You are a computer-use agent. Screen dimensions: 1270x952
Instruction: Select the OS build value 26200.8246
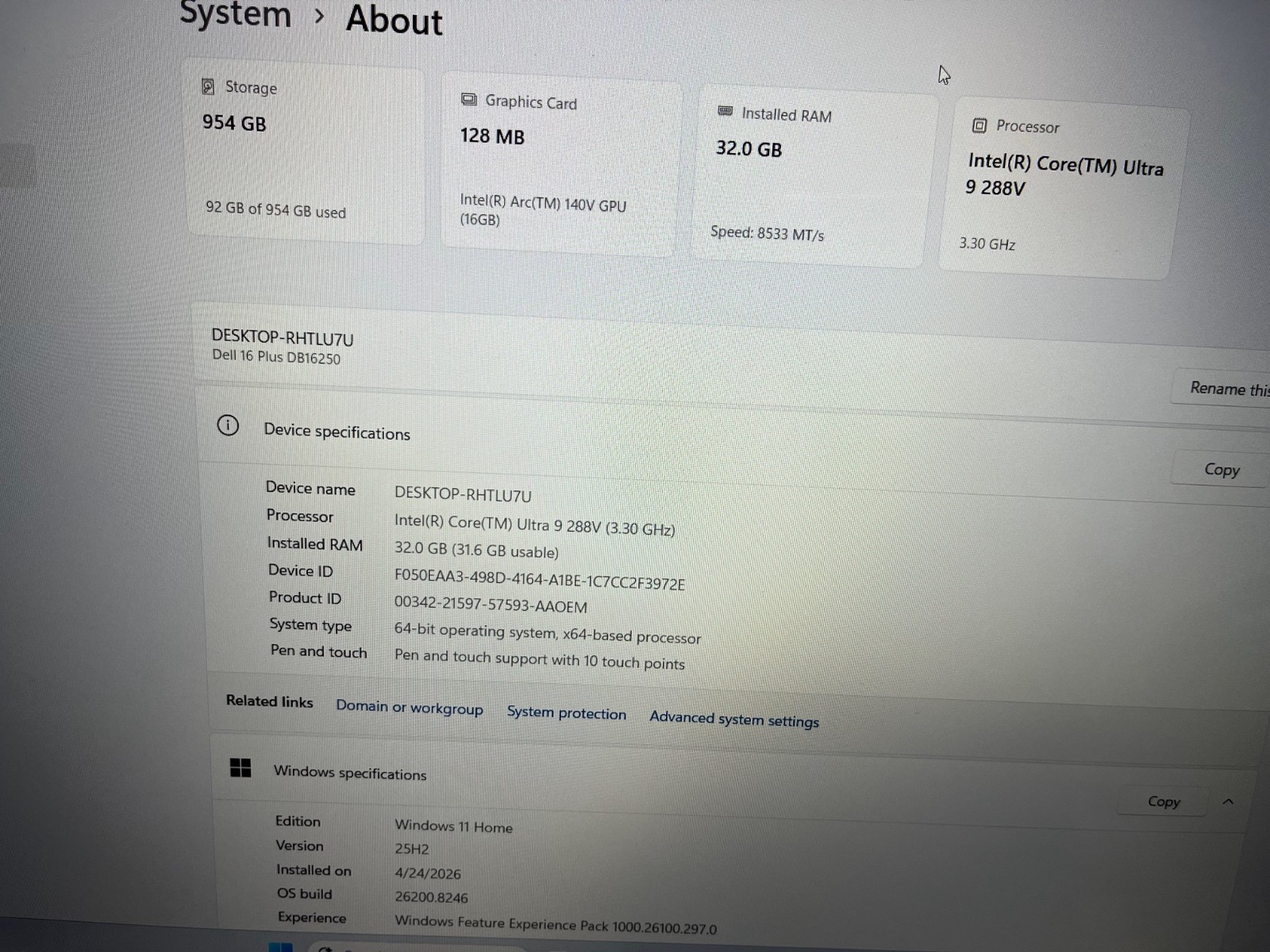point(431,897)
